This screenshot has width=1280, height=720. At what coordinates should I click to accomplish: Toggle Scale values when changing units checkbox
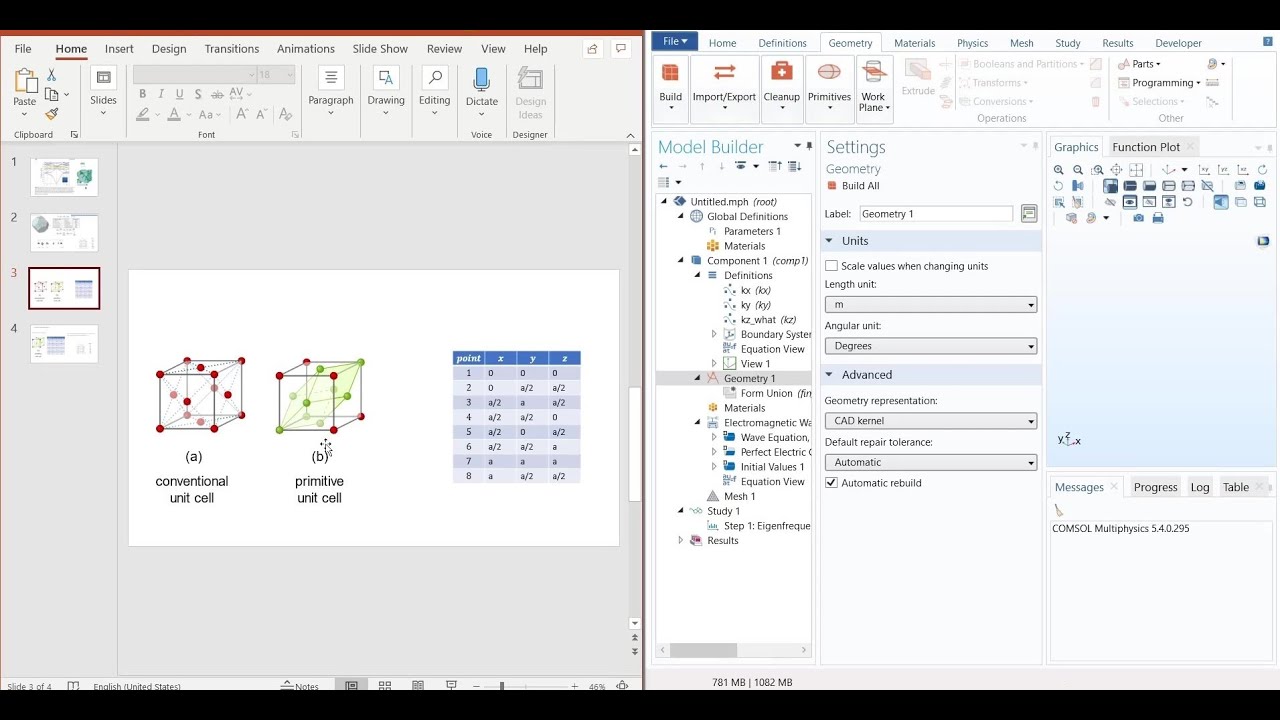[x=831, y=266]
